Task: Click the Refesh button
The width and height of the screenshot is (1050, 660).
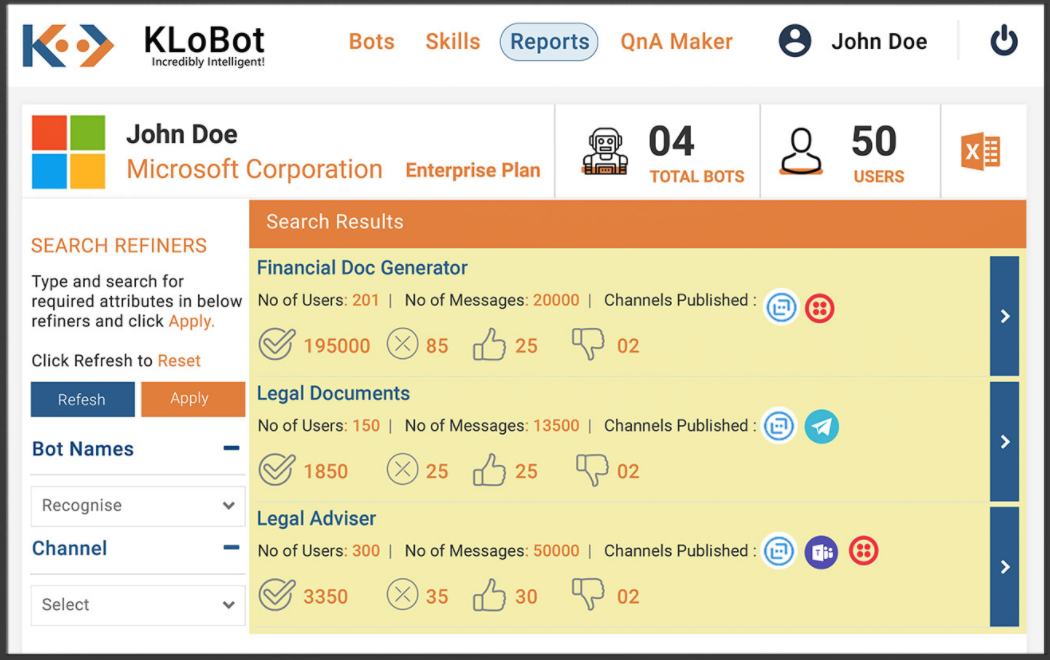Action: pyautogui.click(x=82, y=400)
